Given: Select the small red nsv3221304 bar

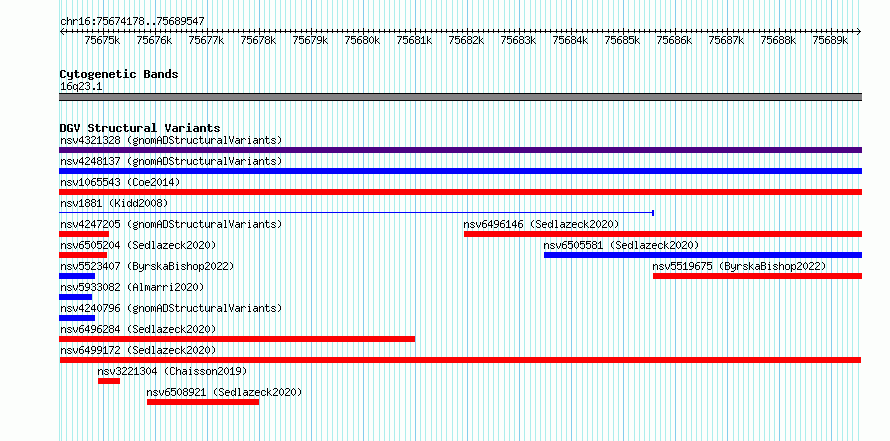Looking at the screenshot, I should pyautogui.click(x=109, y=381).
